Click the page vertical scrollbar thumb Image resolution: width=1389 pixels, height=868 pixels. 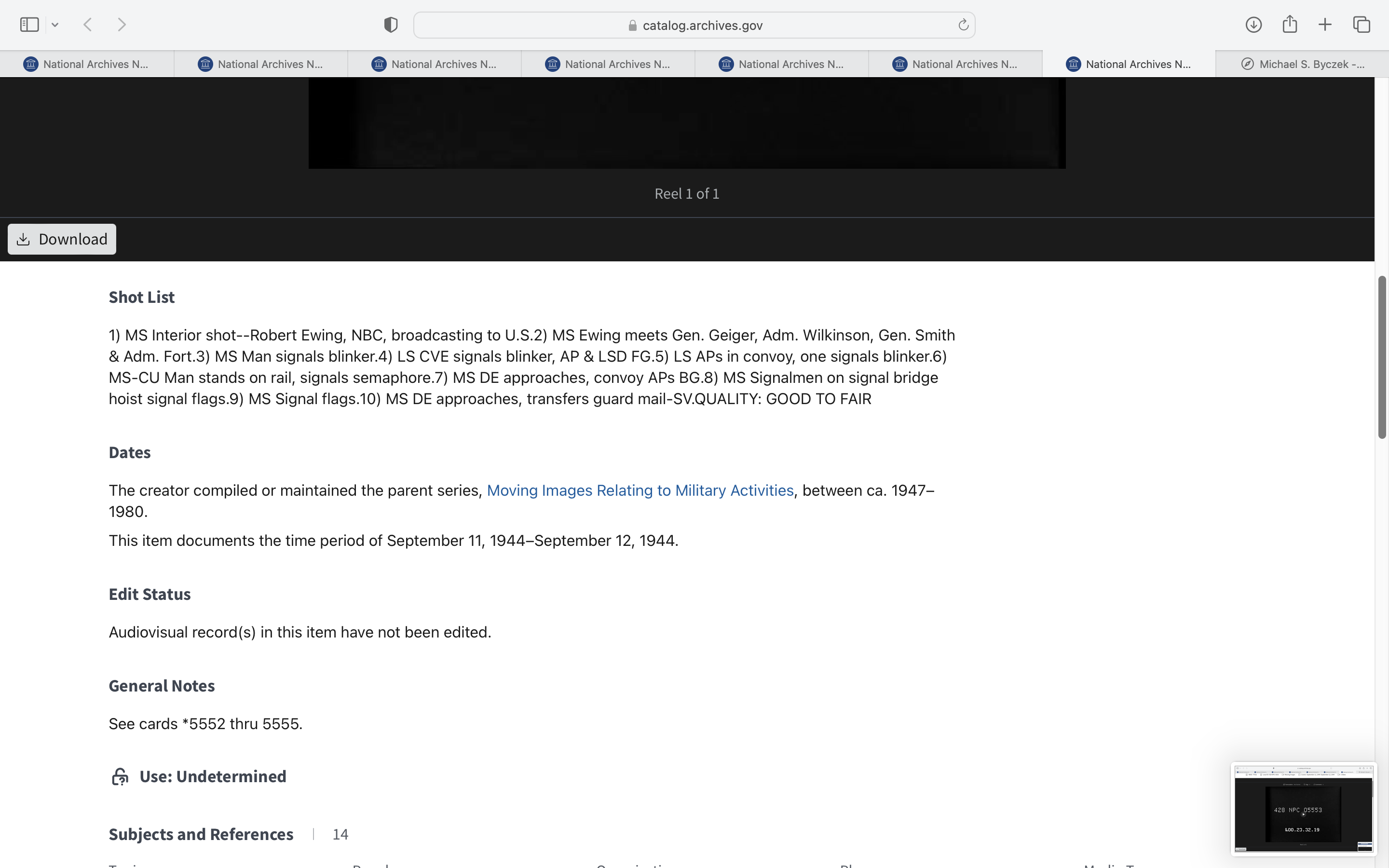click(1382, 356)
